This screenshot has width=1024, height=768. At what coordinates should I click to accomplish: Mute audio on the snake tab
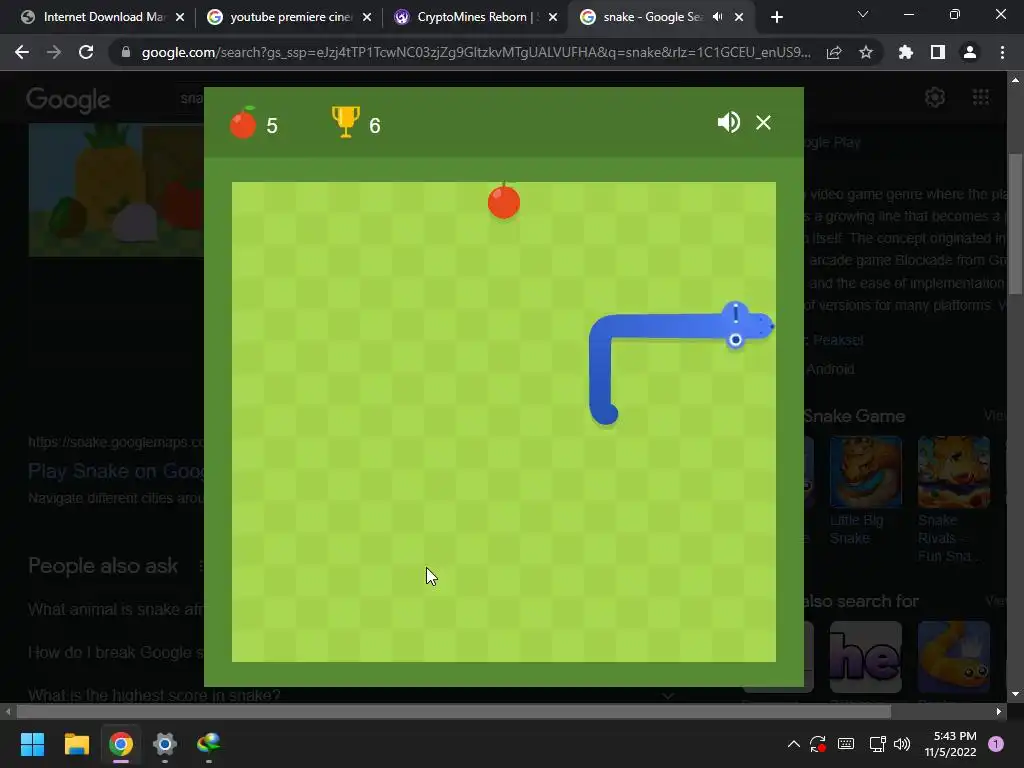718,17
